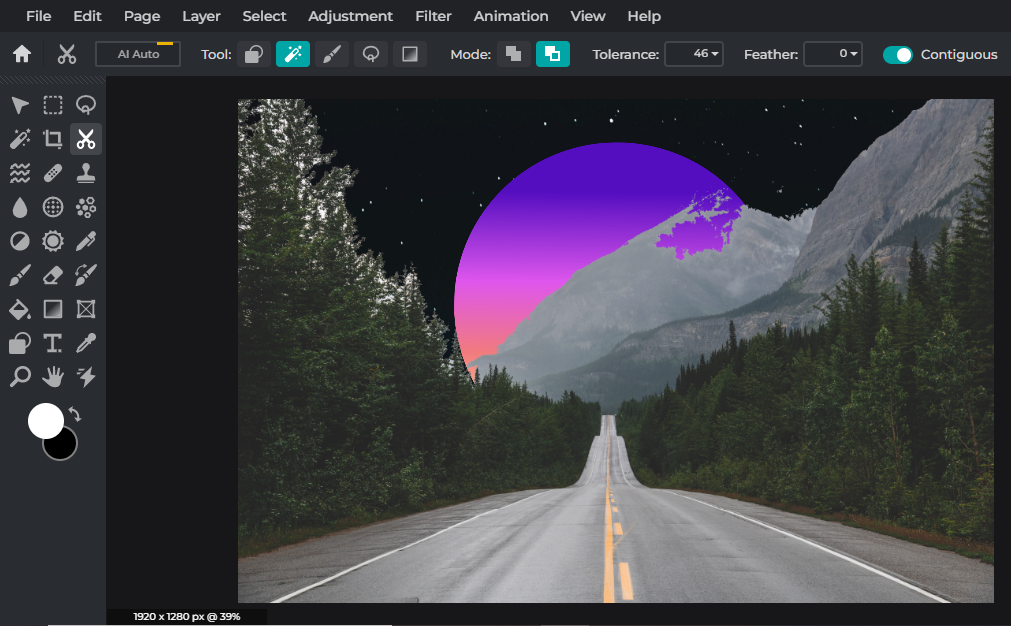Open the Animation menu
This screenshot has height=626, width=1011.
point(510,16)
